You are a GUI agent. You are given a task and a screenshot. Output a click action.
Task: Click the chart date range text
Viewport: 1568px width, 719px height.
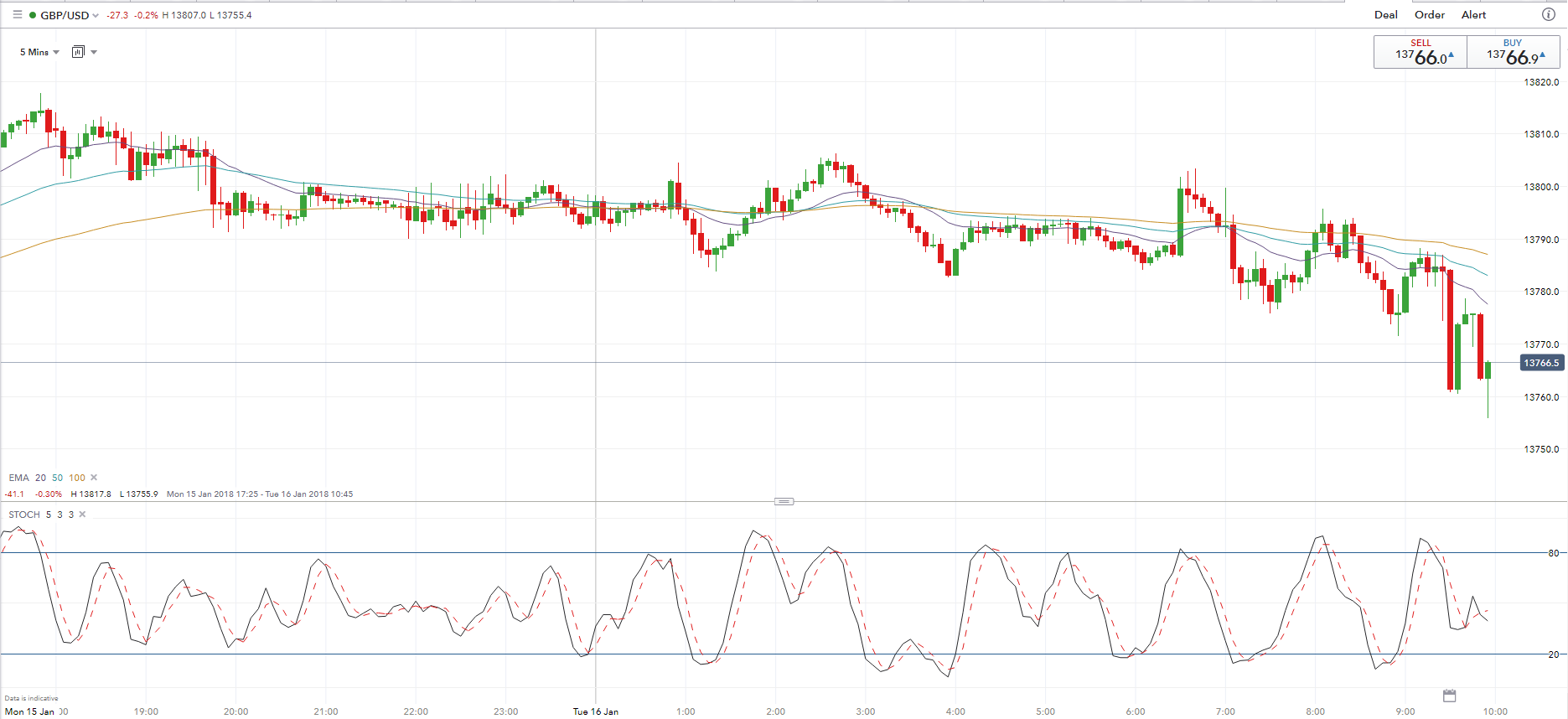[260, 494]
